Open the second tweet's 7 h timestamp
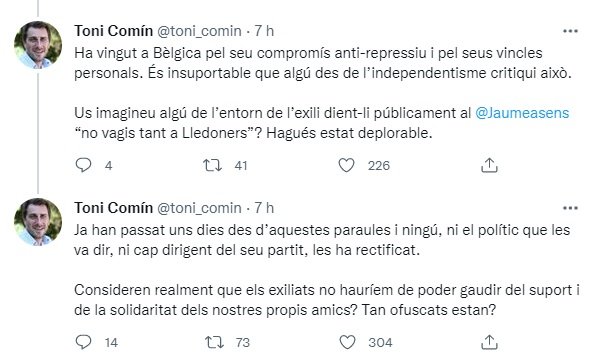The height and width of the screenshot is (361, 592). click(x=264, y=208)
